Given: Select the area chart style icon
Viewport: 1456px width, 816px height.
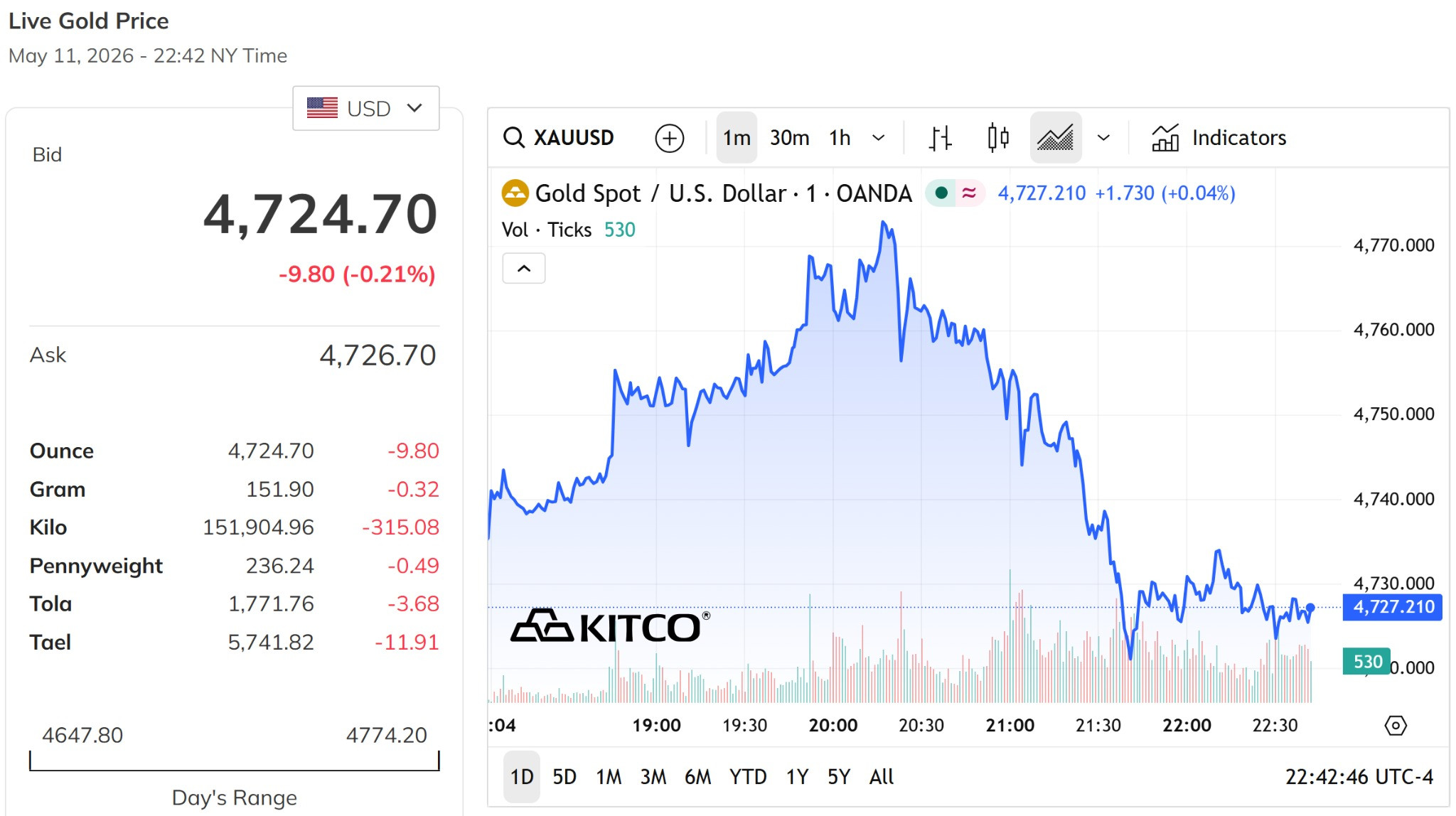Looking at the screenshot, I should pos(1055,137).
